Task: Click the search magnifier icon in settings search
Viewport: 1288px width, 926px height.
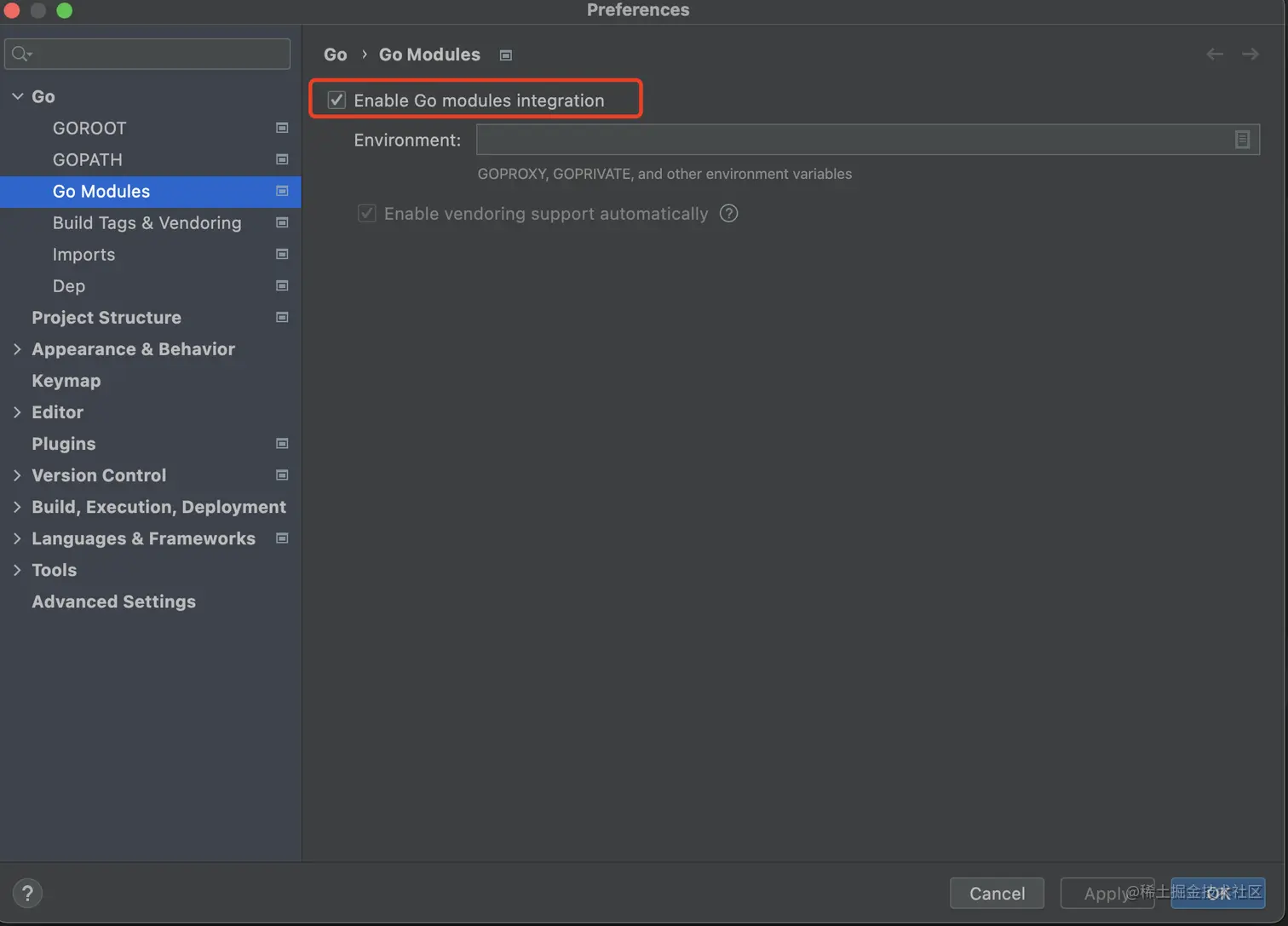Action: pyautogui.click(x=21, y=55)
